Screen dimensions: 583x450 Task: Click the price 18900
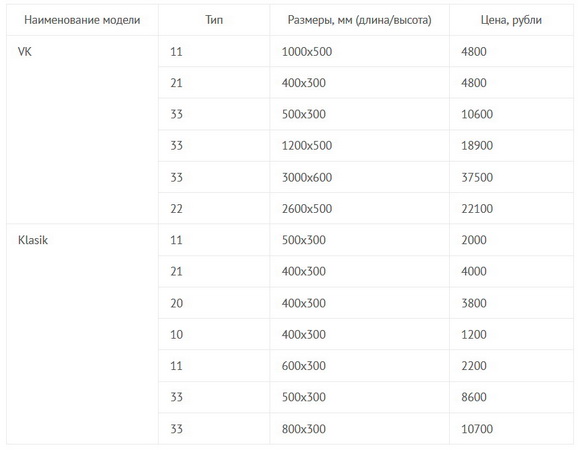pyautogui.click(x=511, y=145)
